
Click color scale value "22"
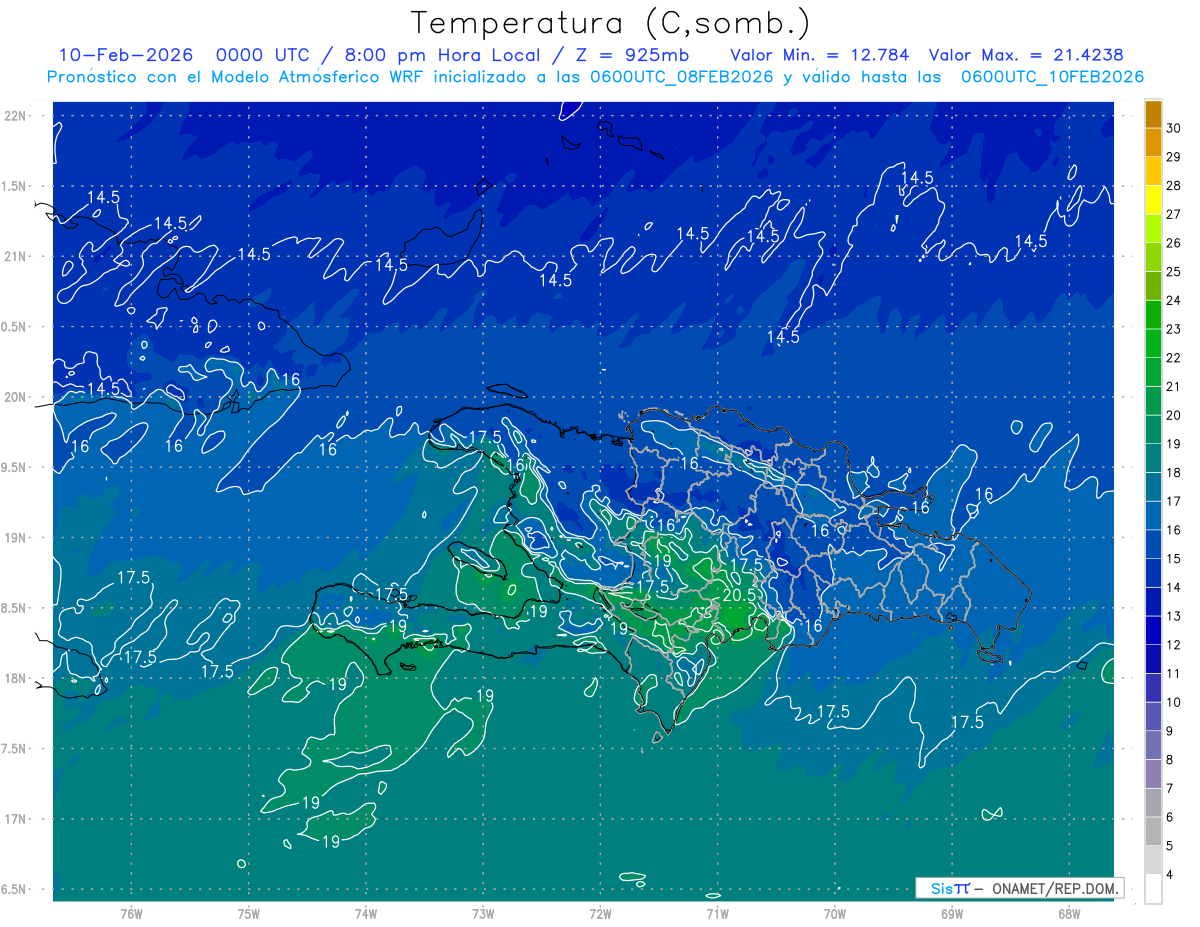pyautogui.click(x=1174, y=358)
